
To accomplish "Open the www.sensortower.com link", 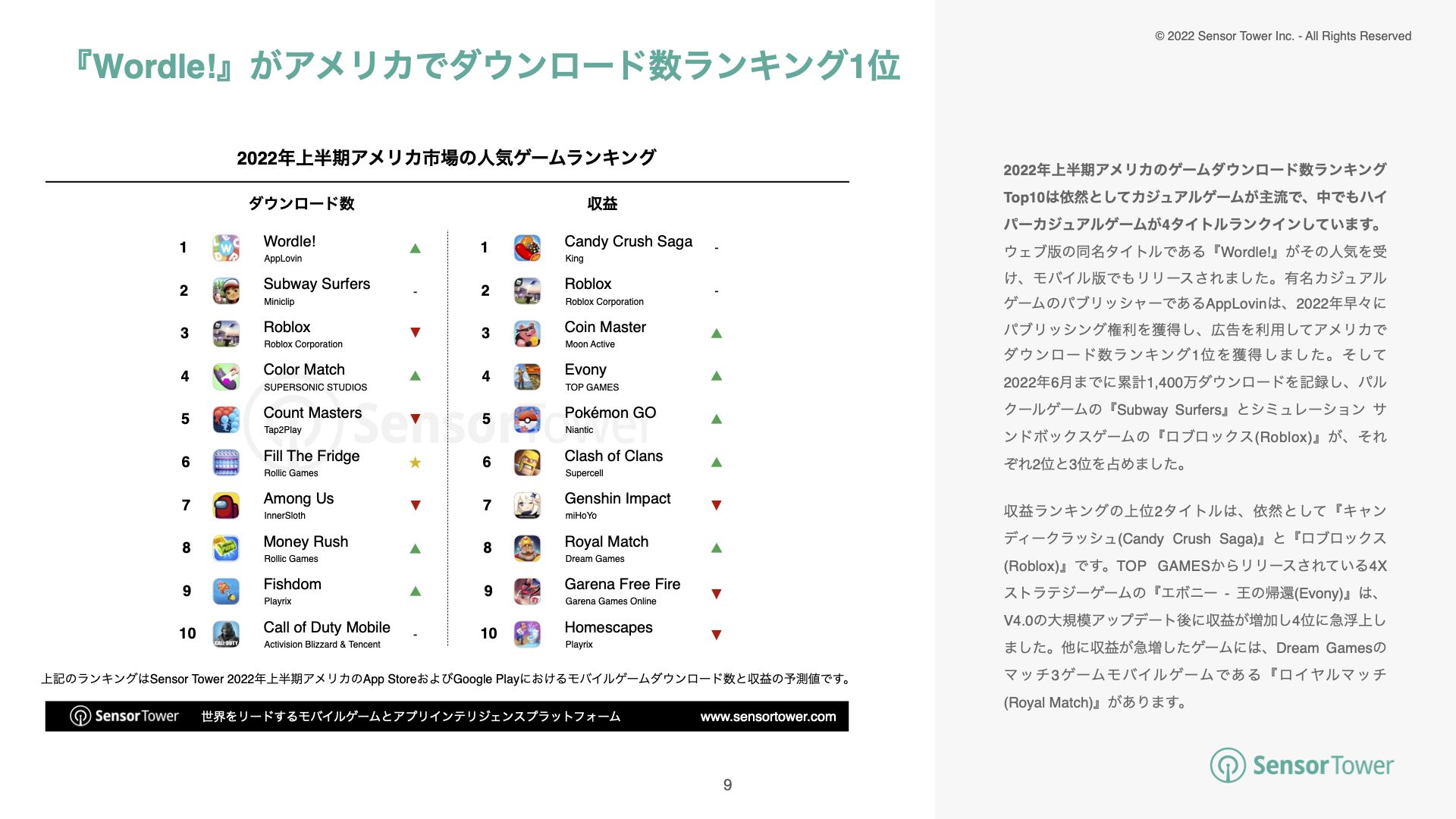I will pyautogui.click(x=767, y=717).
